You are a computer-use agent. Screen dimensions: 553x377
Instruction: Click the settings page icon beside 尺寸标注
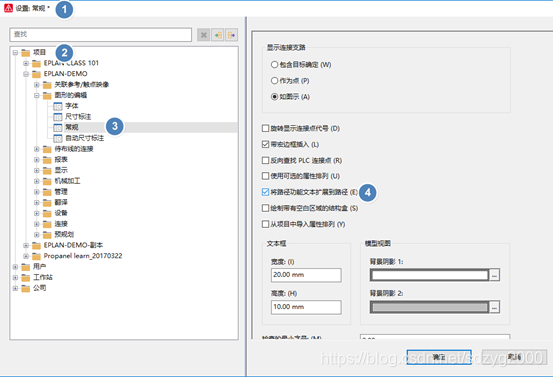57,117
